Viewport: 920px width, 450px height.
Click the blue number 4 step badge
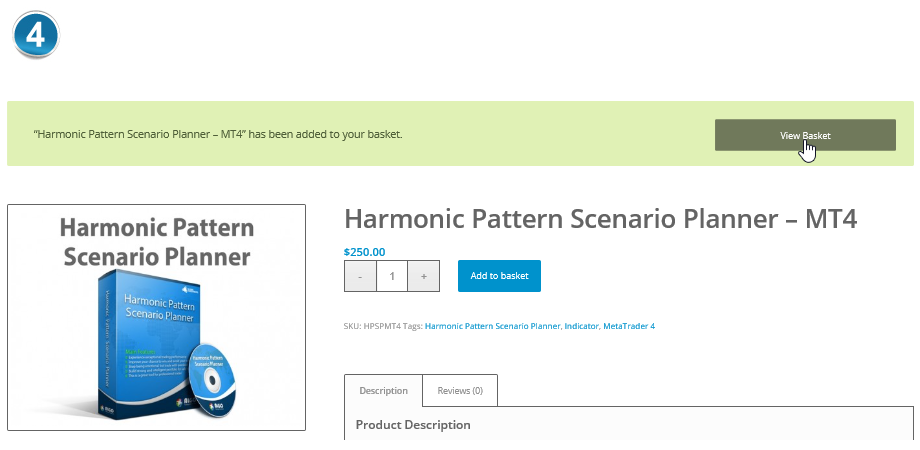pyautogui.click(x=36, y=35)
